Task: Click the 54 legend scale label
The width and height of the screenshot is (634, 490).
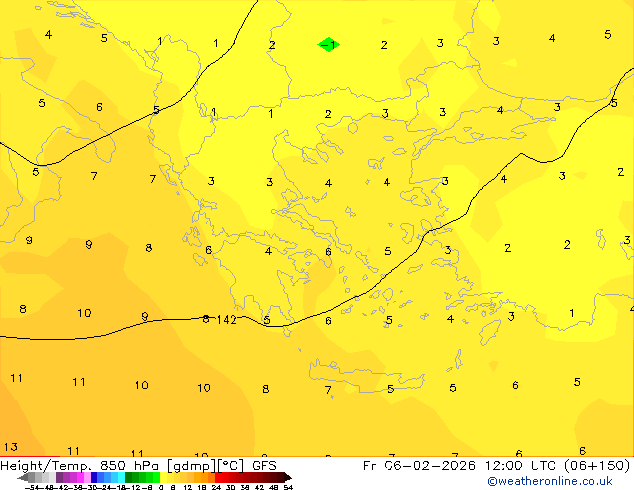Action: pyautogui.click(x=288, y=487)
